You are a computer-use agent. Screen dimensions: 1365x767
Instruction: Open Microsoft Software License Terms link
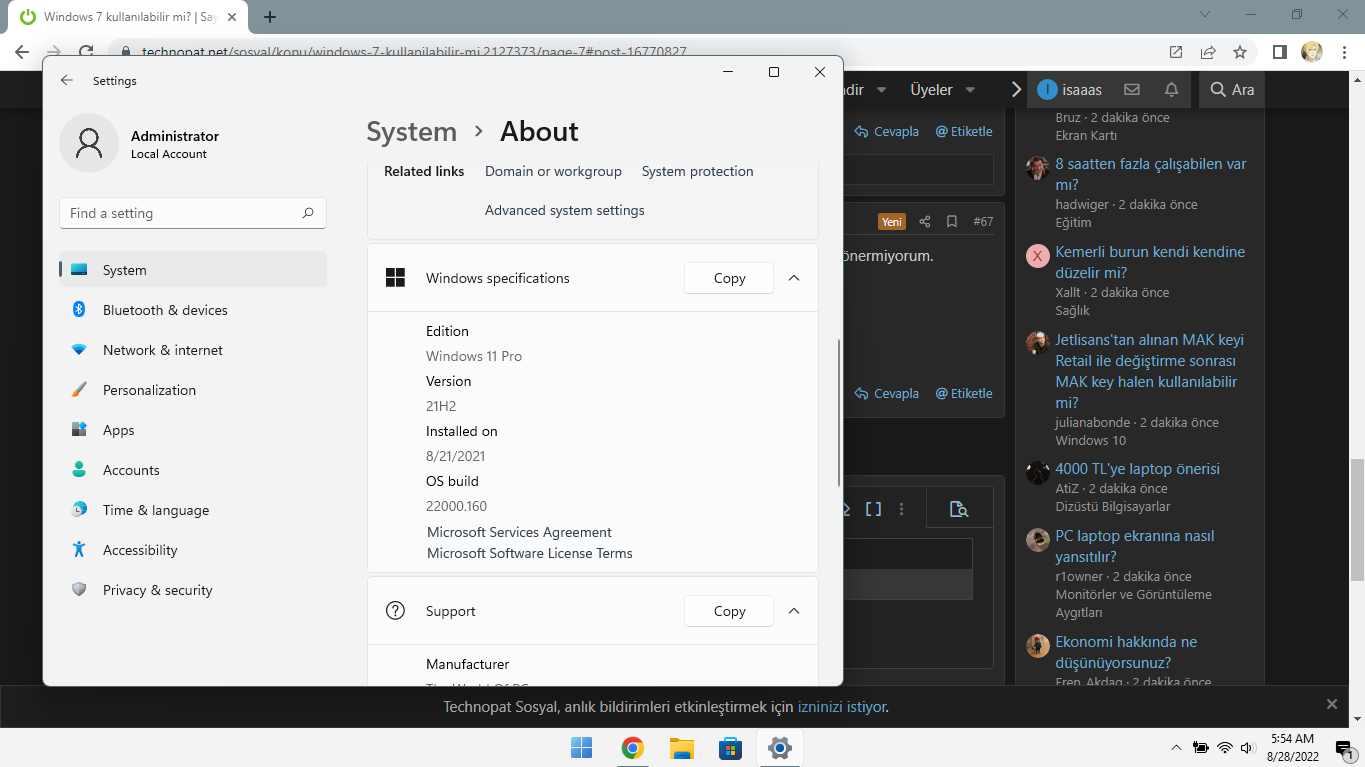530,553
